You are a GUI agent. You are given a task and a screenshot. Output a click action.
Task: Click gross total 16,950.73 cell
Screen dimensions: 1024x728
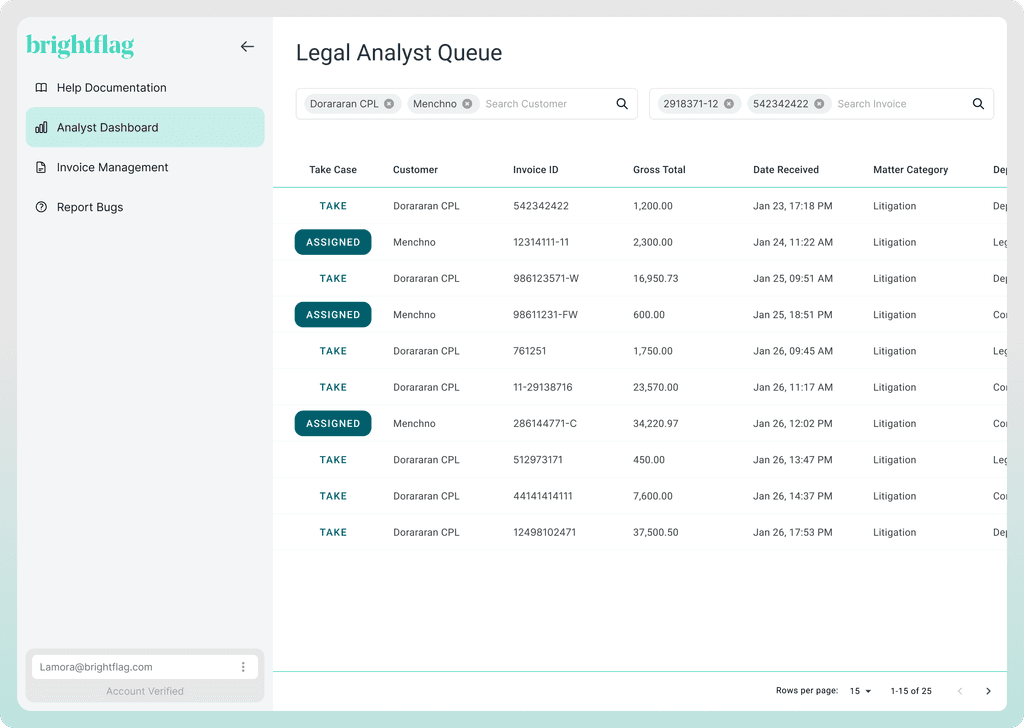(656, 278)
